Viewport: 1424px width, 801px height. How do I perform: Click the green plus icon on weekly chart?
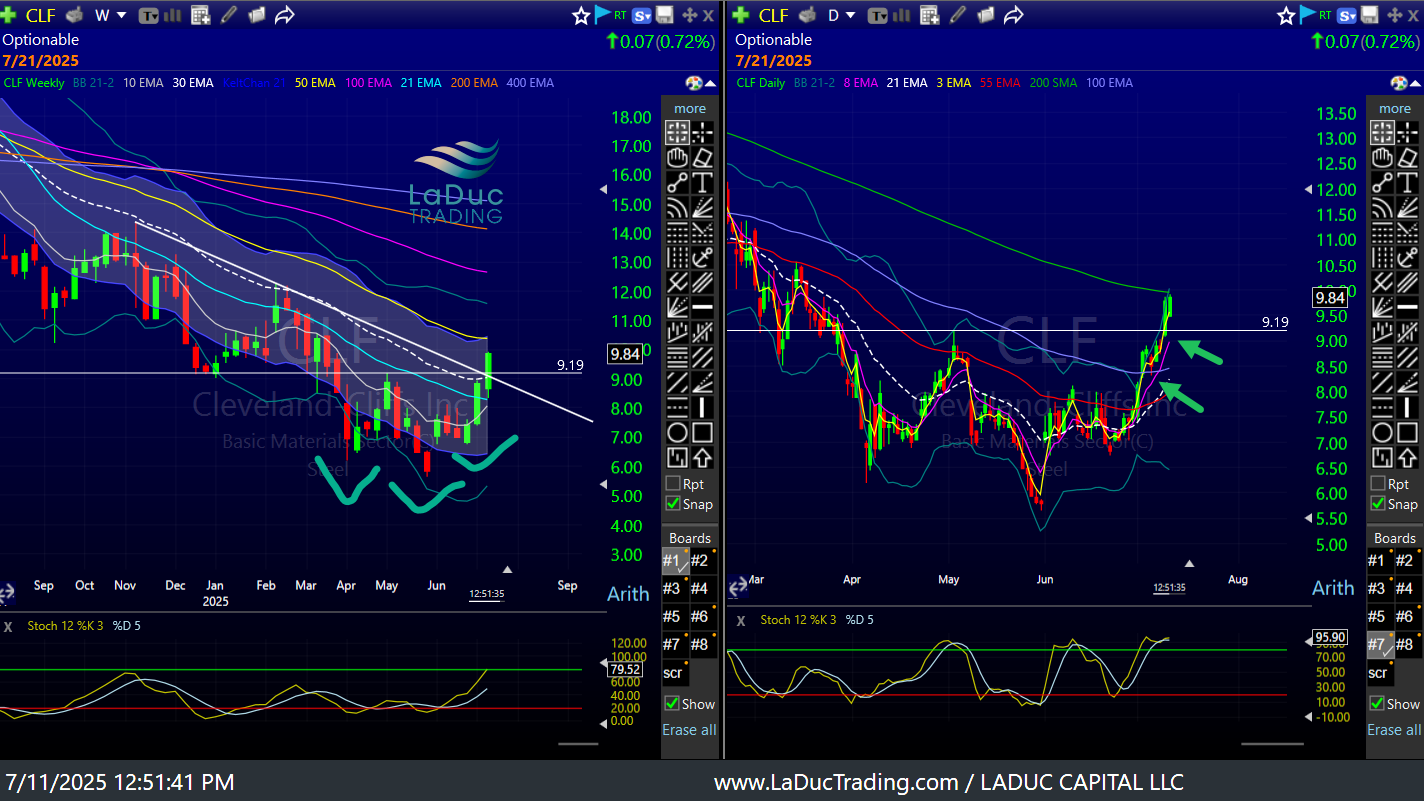pos(9,14)
